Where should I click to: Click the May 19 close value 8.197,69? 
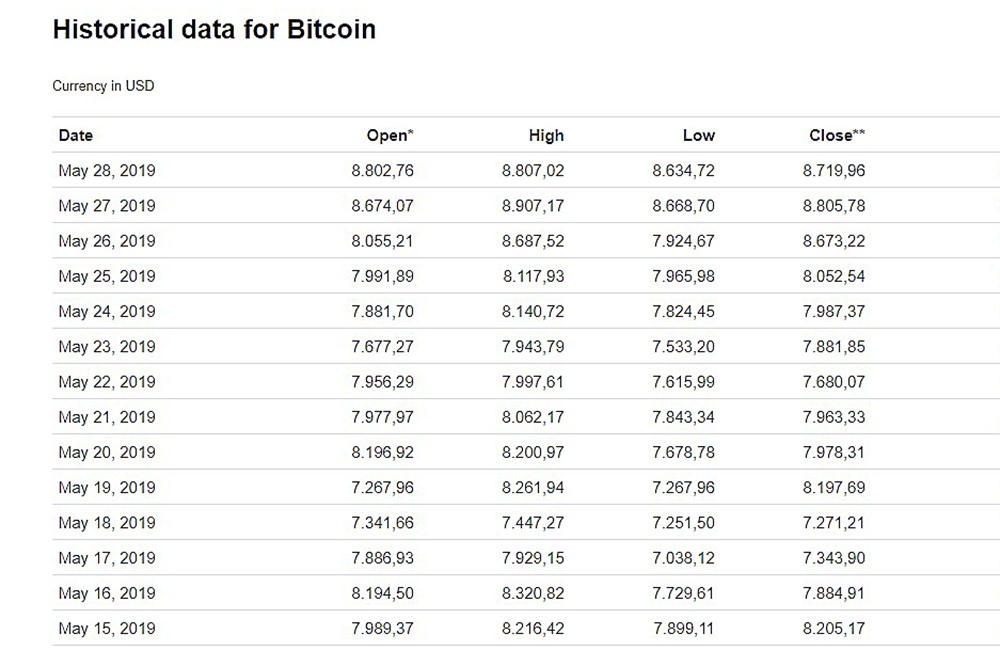(x=834, y=488)
